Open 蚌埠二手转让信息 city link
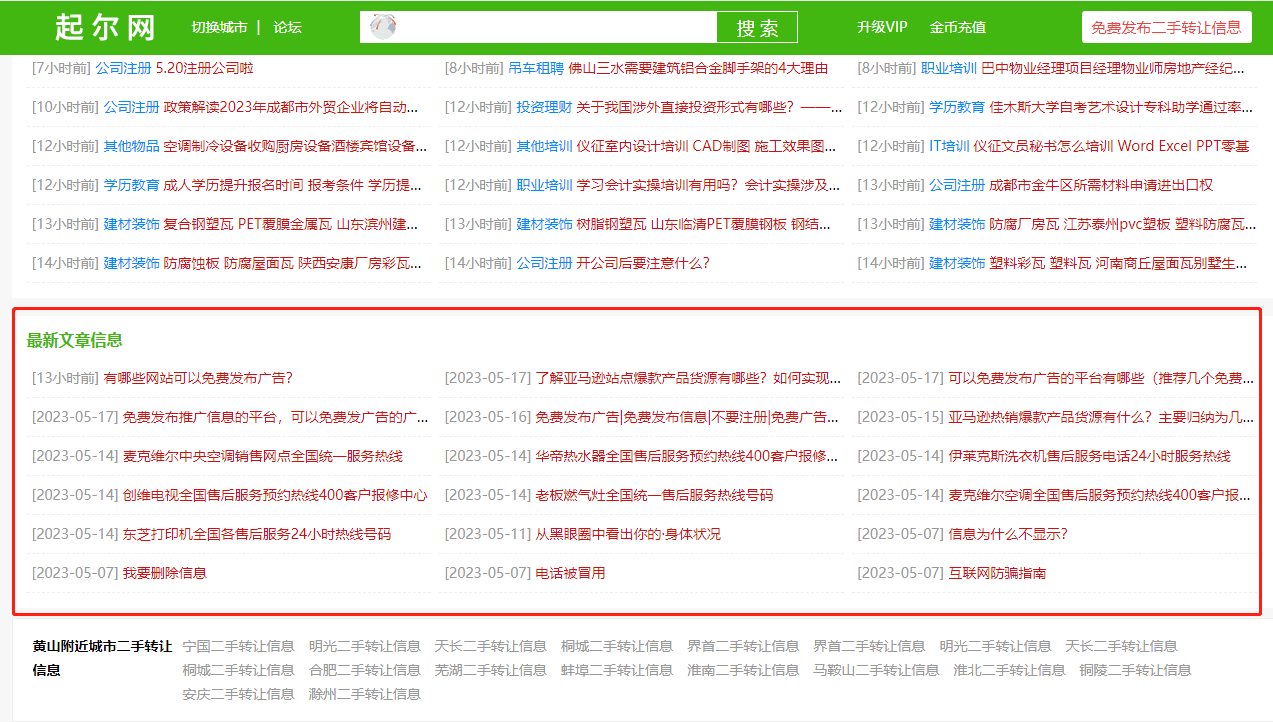 coord(616,670)
